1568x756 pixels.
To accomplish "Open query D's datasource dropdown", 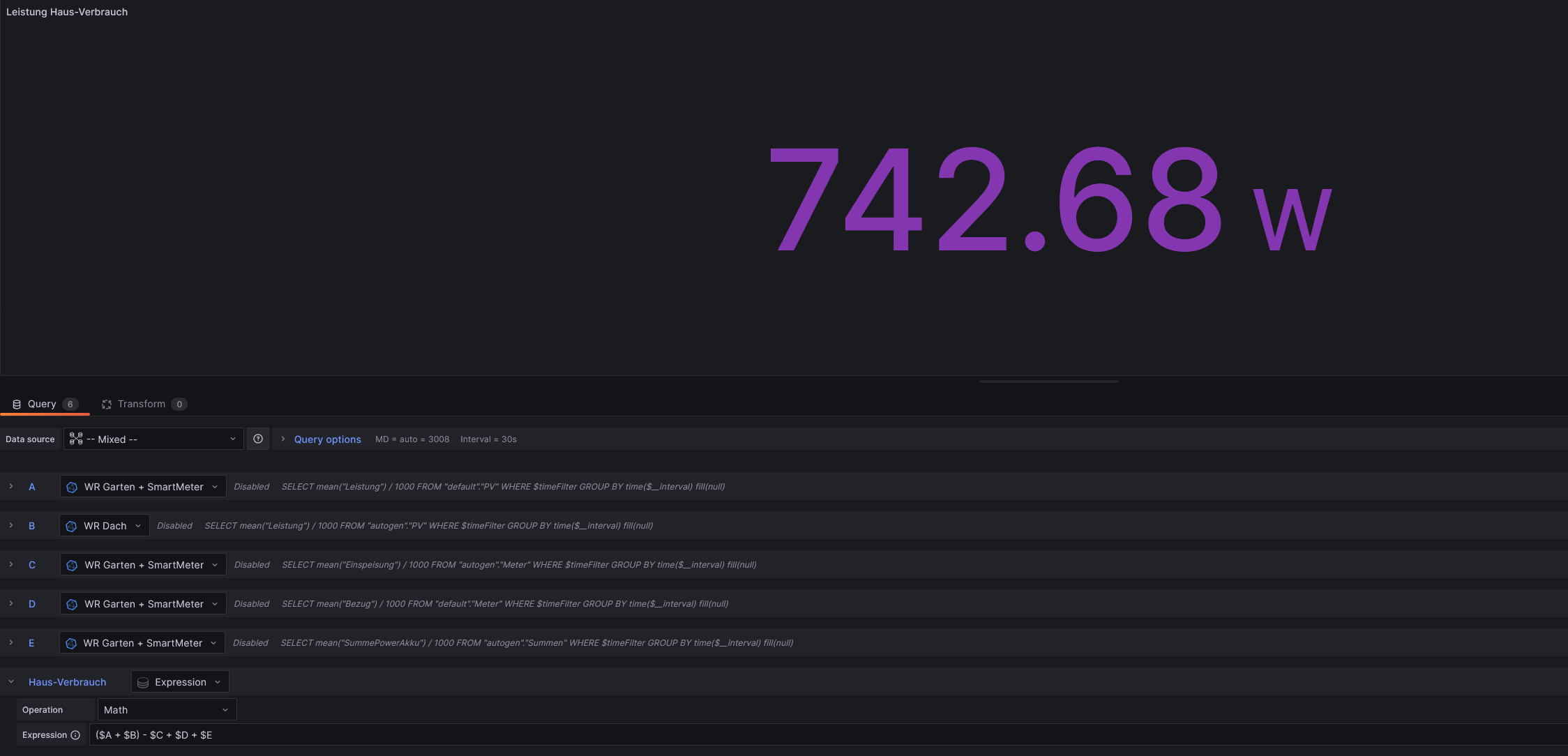I will pyautogui.click(x=143, y=604).
